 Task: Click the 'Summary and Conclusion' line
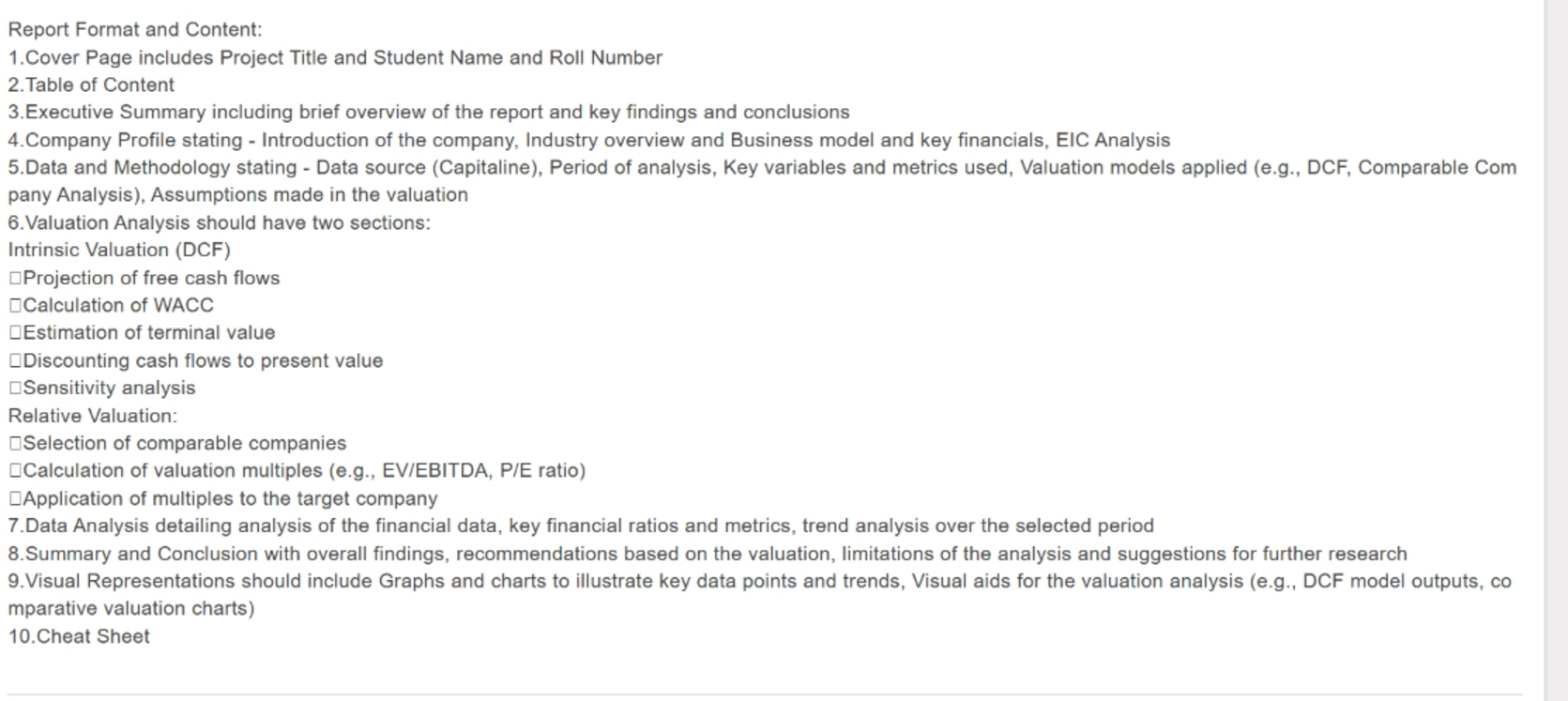(x=708, y=555)
